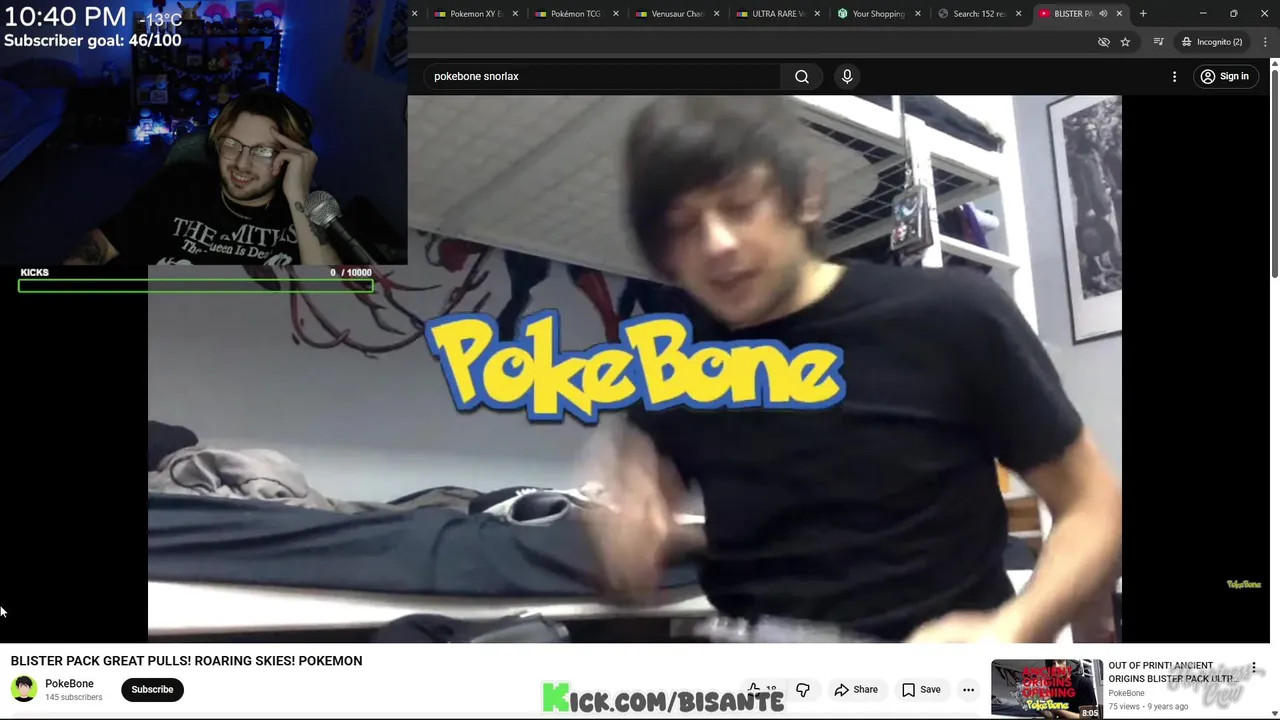Click the 'pokebone snorlax' search field
This screenshot has width=1280, height=720.
(x=600, y=76)
